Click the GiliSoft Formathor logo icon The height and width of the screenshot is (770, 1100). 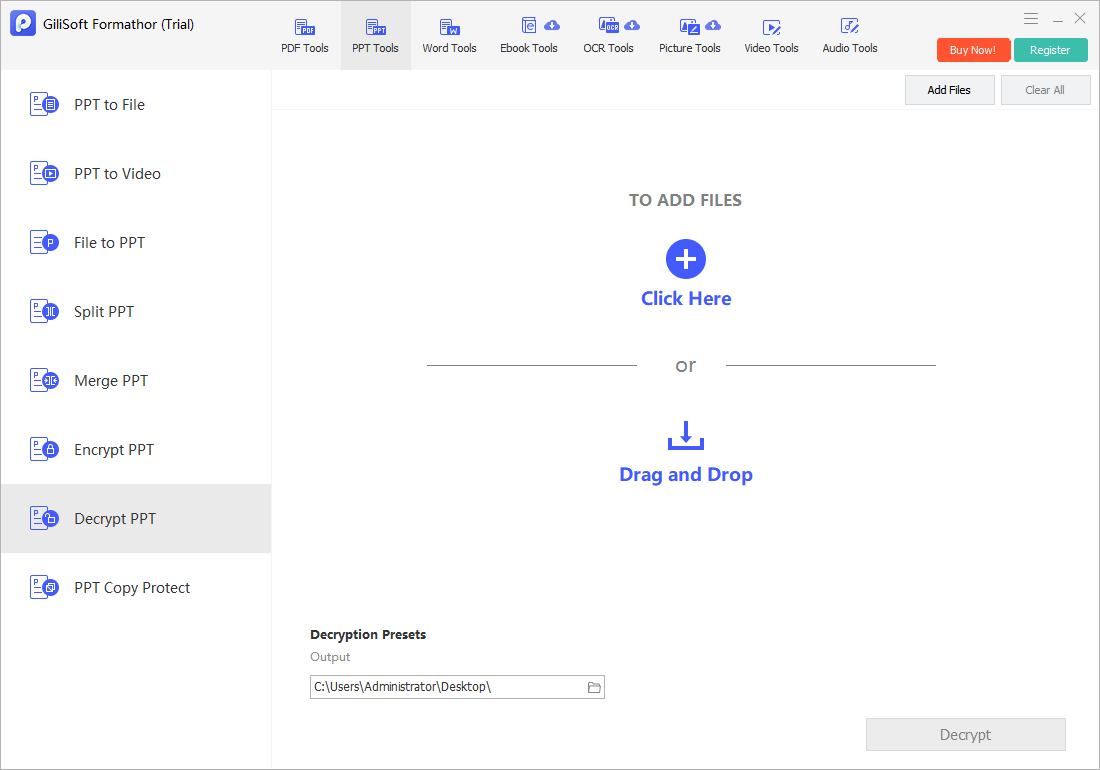coord(23,23)
